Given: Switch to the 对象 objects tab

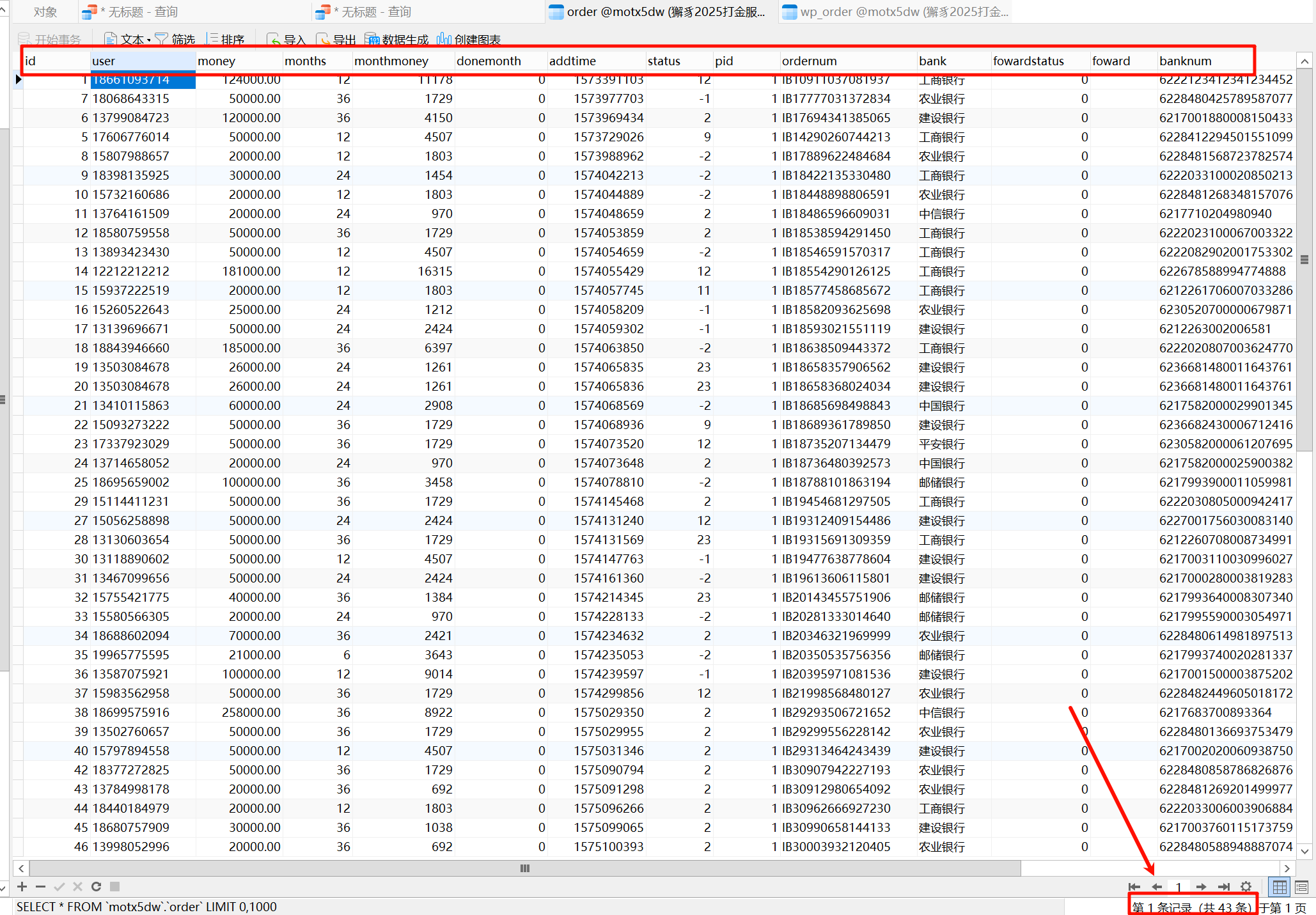Looking at the screenshot, I should click(45, 12).
